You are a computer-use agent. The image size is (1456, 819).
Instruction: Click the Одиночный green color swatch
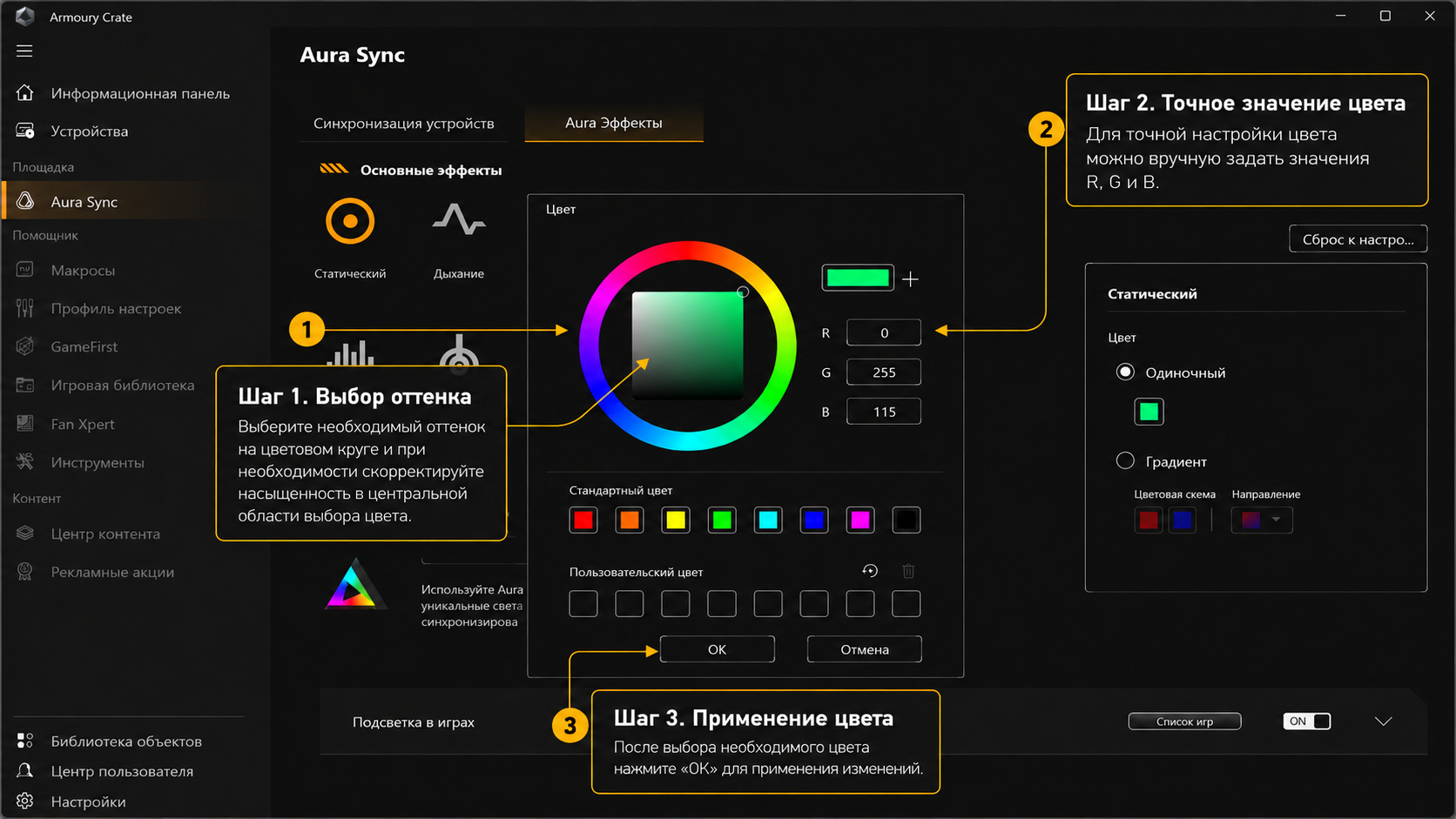point(1149,412)
